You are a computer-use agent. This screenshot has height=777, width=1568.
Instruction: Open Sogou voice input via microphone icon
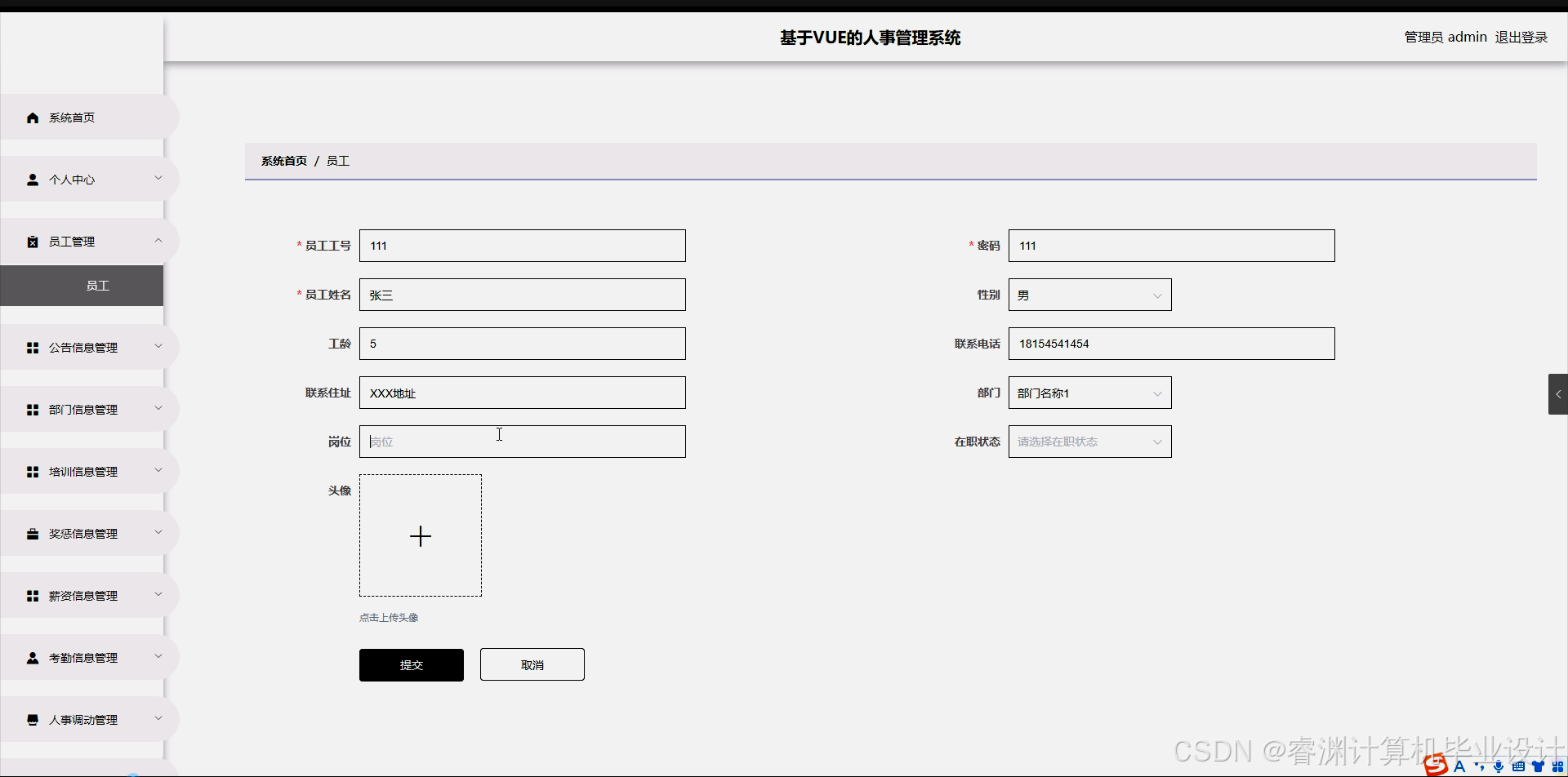[1499, 767]
